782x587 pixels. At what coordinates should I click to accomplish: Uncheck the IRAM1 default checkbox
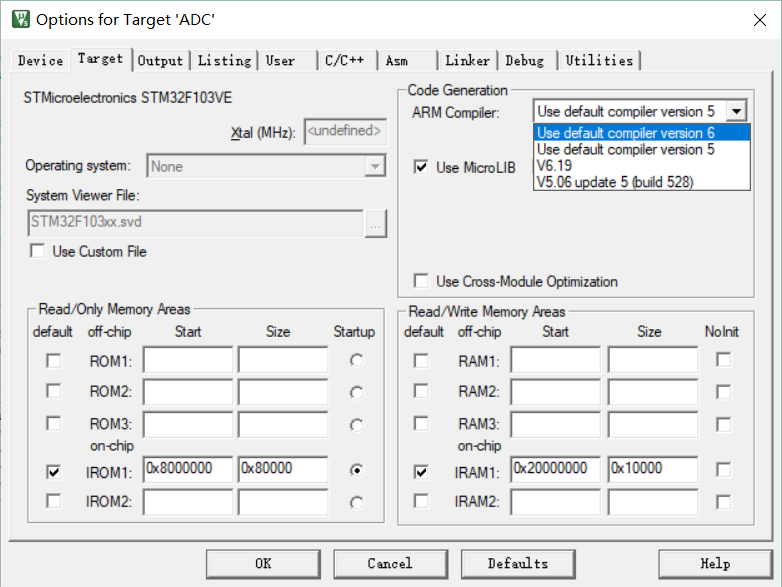click(x=421, y=472)
